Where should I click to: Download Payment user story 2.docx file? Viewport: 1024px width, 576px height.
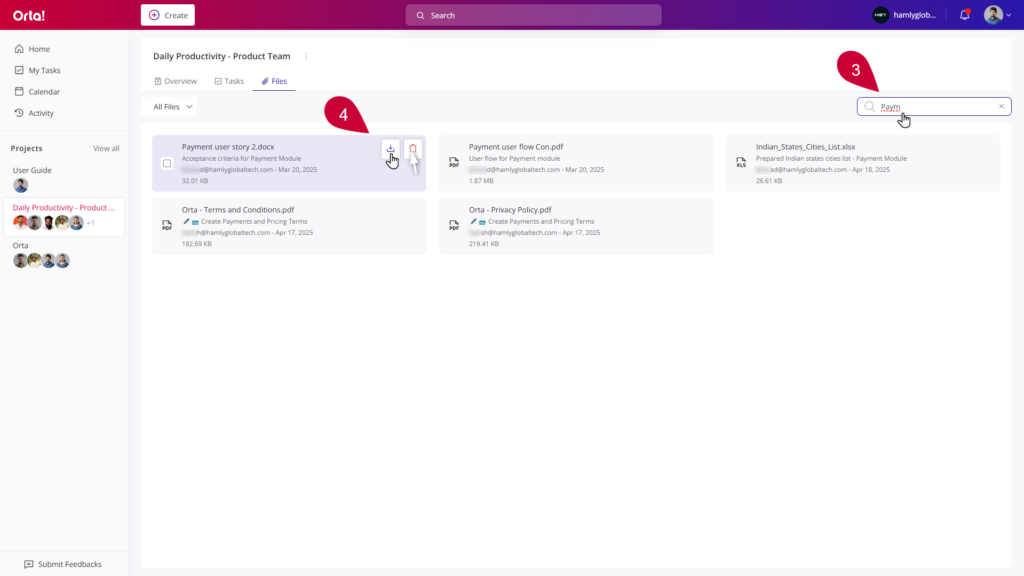pos(390,149)
